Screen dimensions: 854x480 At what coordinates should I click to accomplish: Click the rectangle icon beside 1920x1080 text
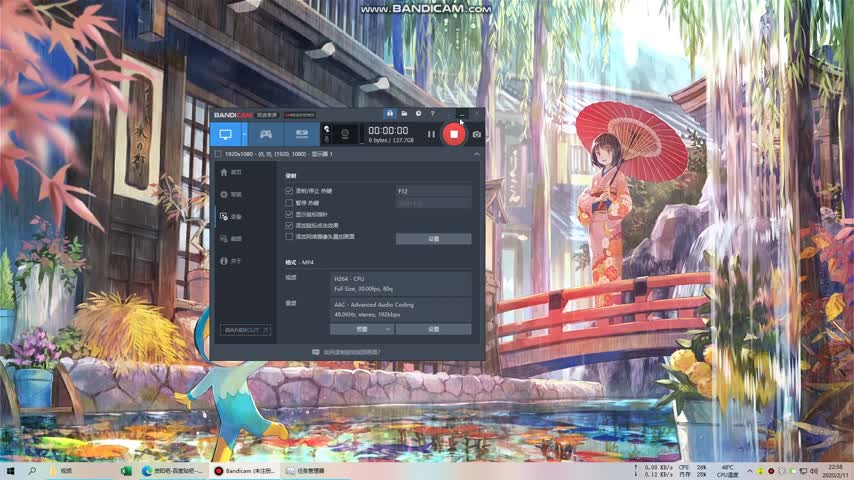[218, 154]
